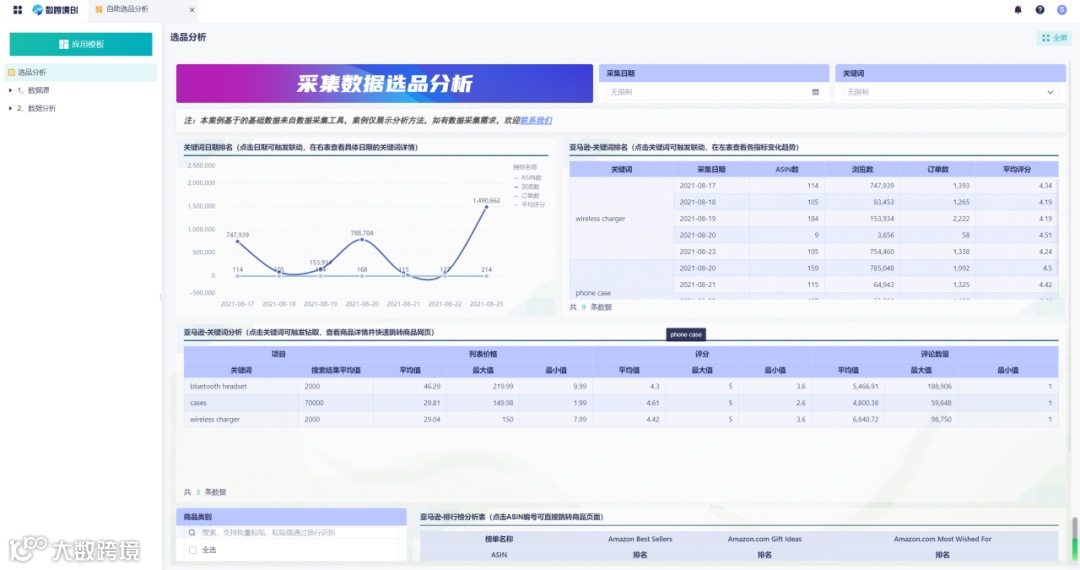Viewport: 1080px width, 570px height.
Task: Click the 采集日期 date input field
Action: click(714, 92)
